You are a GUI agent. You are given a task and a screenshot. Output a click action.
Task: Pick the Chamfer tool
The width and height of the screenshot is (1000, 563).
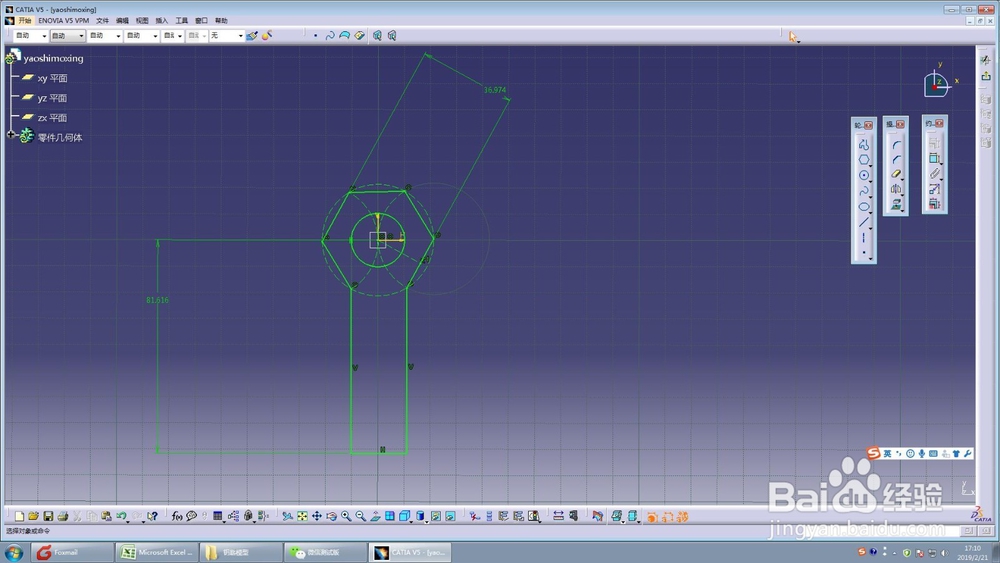(x=896, y=159)
